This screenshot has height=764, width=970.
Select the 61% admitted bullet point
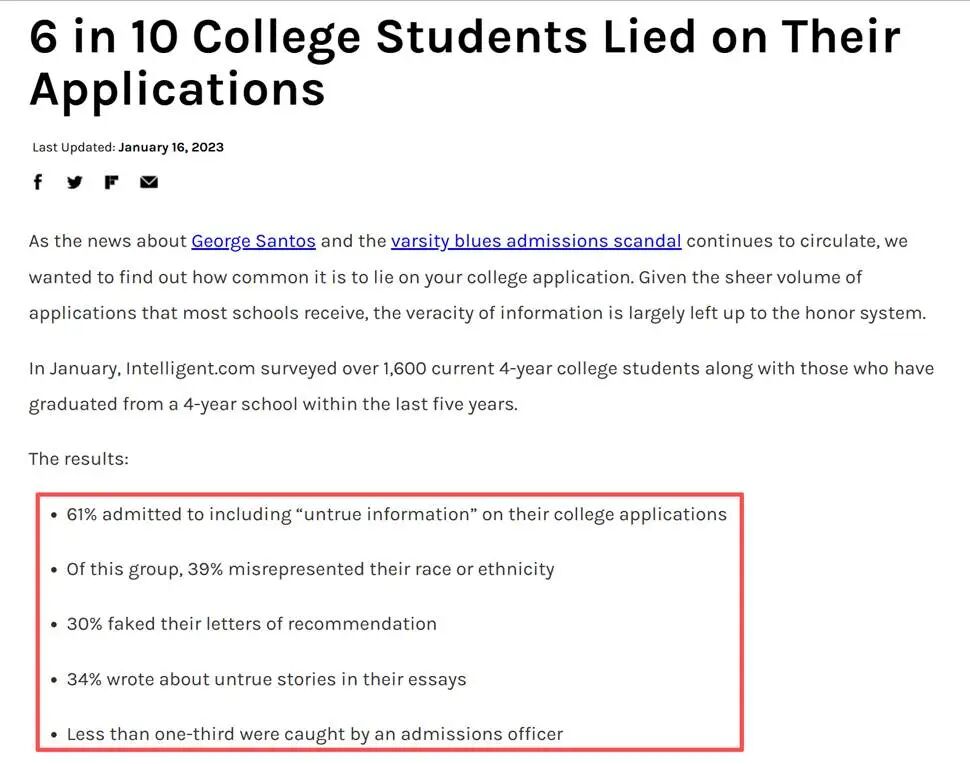[x=396, y=515]
